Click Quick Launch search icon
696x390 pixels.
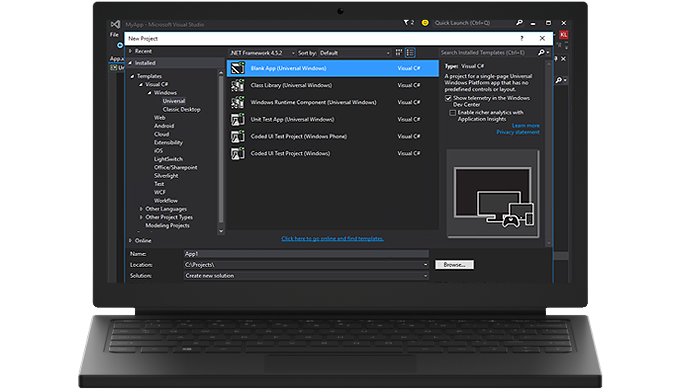pos(519,23)
